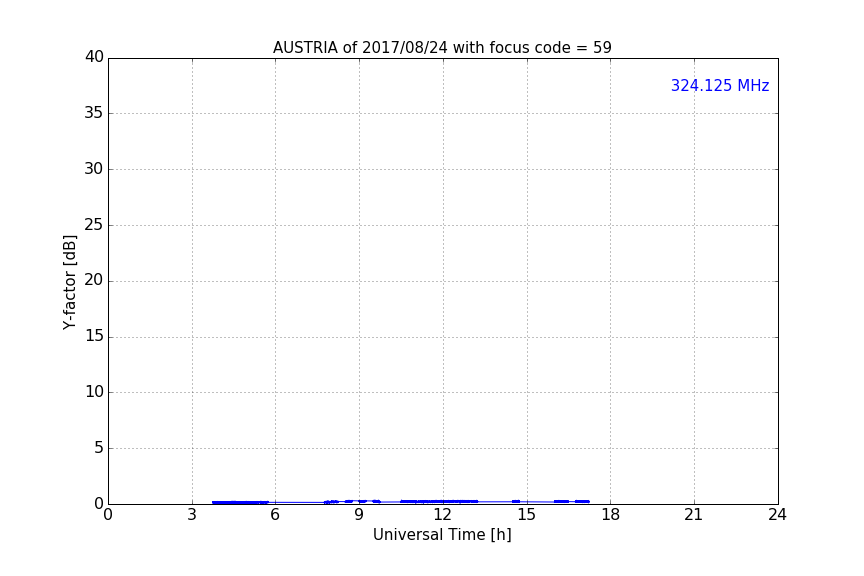Image resolution: width=864 pixels, height=576 pixels.
Task: Click the Y-factor [dB] axis label
Action: click(x=69, y=282)
